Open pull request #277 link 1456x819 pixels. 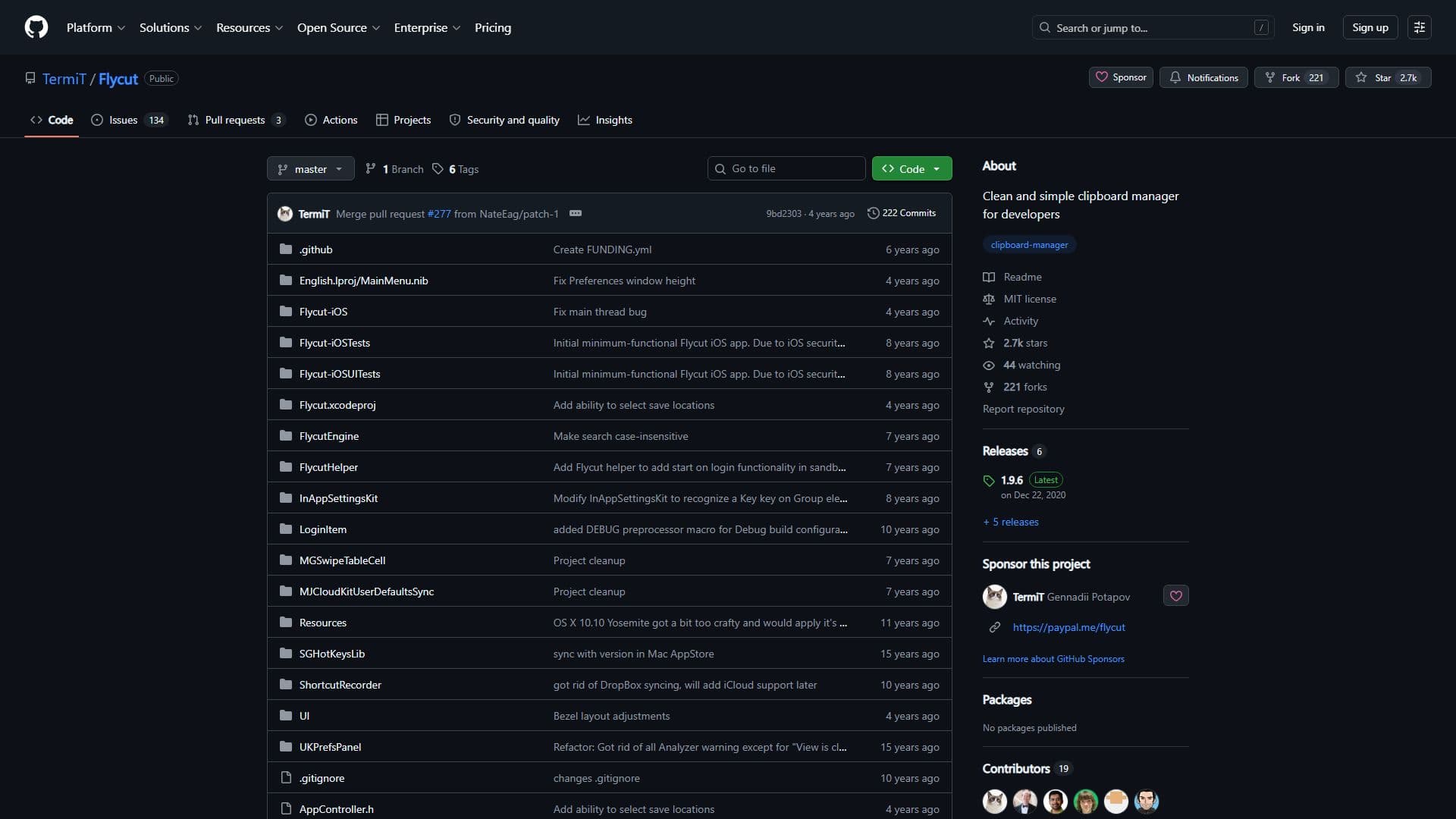(x=439, y=214)
